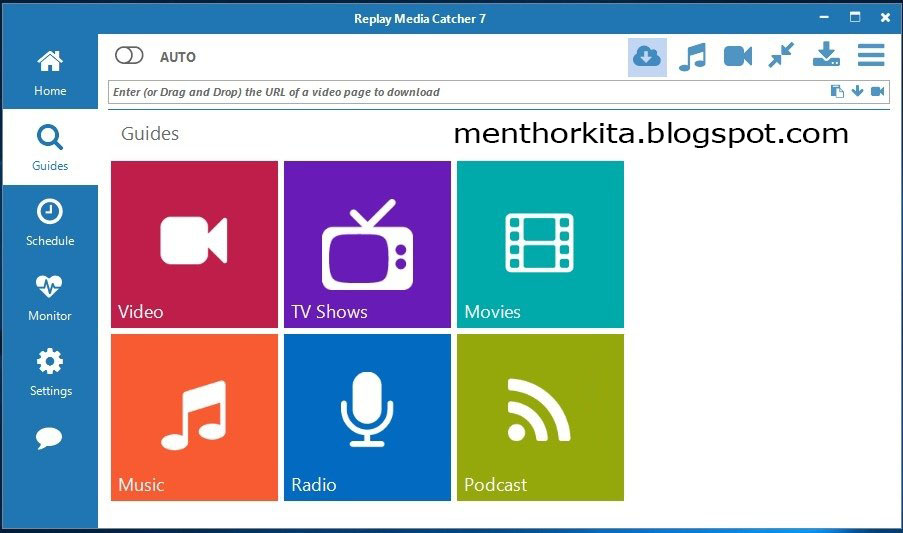The height and width of the screenshot is (533, 903).
Task: Click the download-to-drive import icon
Action: pyautogui.click(x=826, y=54)
